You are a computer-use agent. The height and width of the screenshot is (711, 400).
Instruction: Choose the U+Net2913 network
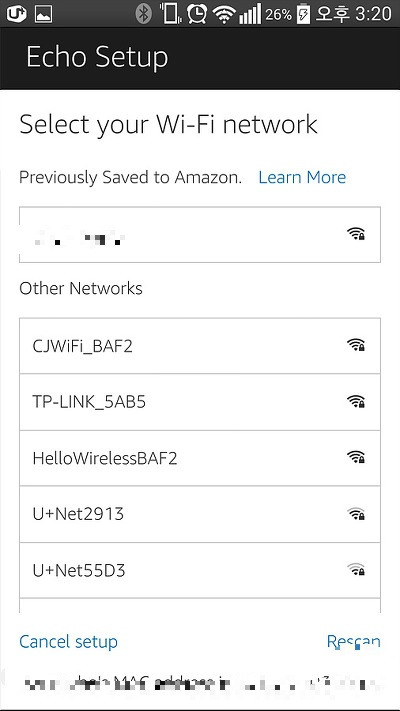pyautogui.click(x=200, y=514)
